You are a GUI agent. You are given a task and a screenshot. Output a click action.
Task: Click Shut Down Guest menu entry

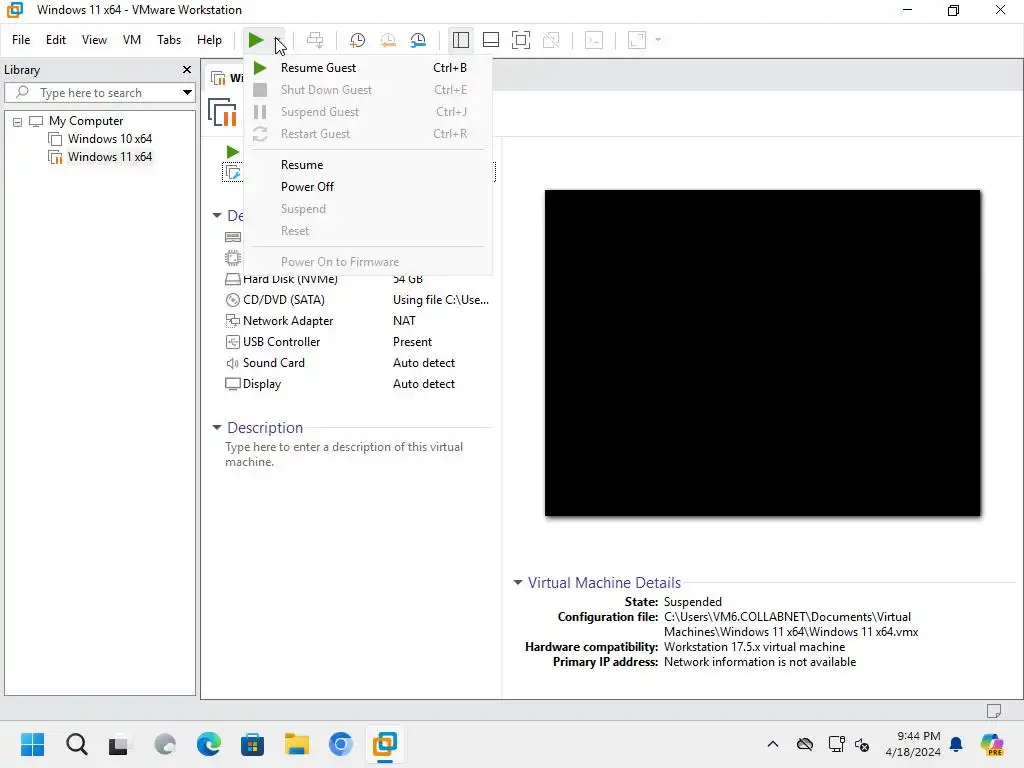[368, 90]
